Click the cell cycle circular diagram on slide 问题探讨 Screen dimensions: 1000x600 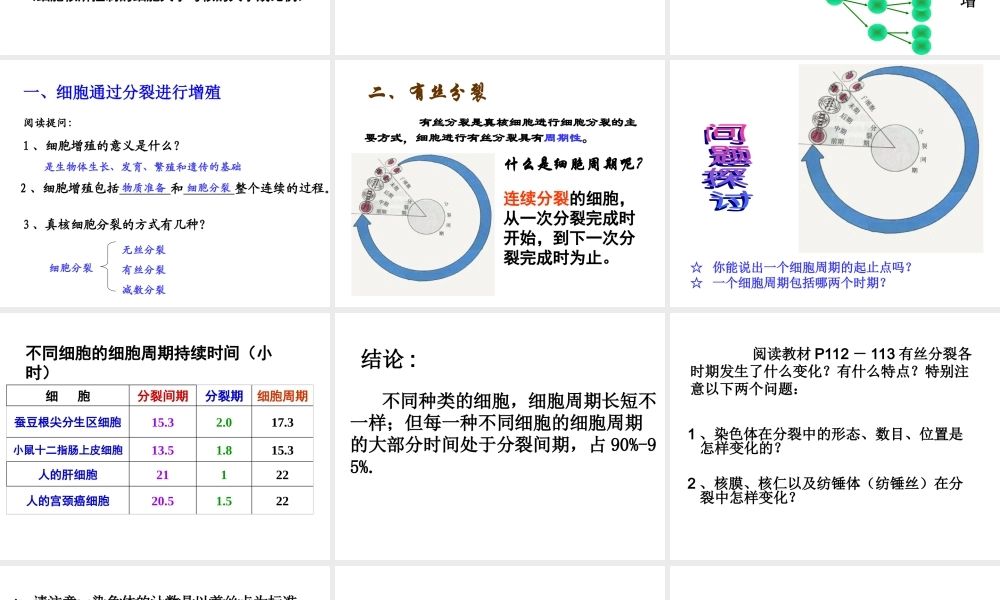pyautogui.click(x=890, y=155)
